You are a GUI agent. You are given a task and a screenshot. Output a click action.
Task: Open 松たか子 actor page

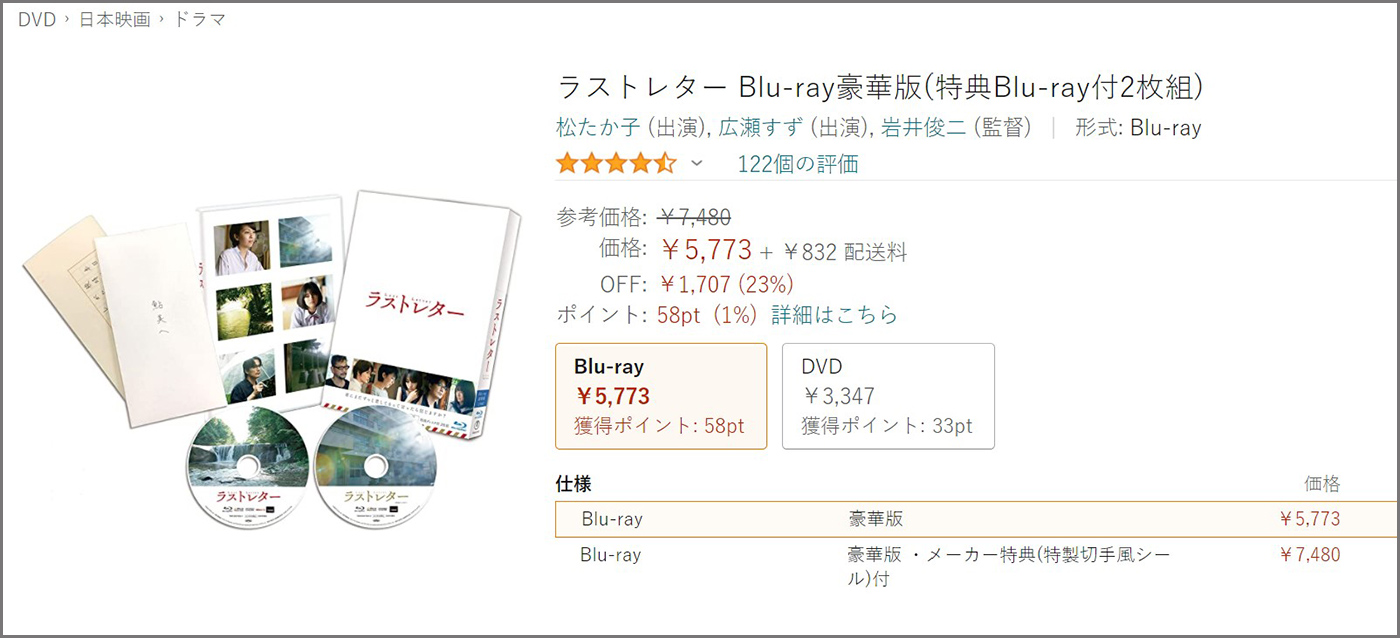coord(598,128)
